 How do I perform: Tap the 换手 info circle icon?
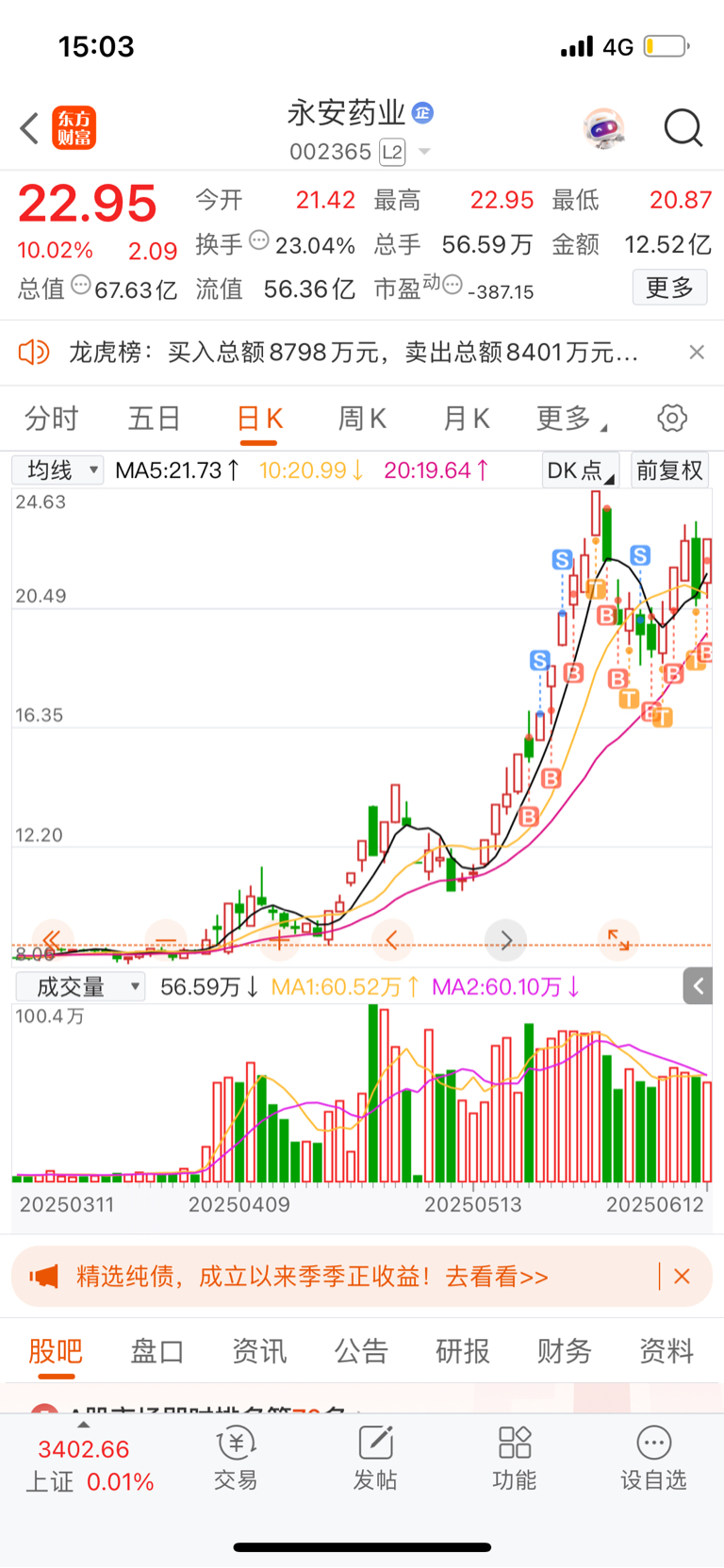(x=258, y=241)
